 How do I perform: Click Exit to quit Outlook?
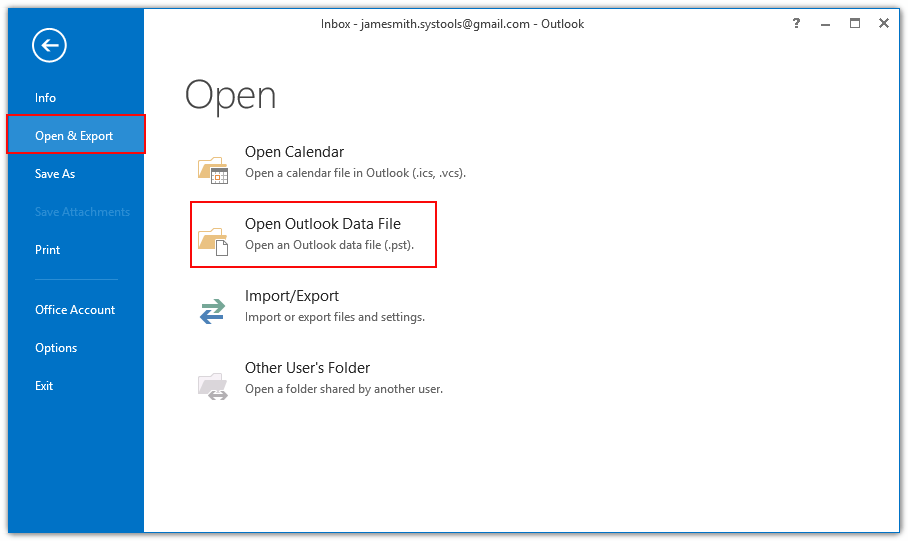[45, 386]
